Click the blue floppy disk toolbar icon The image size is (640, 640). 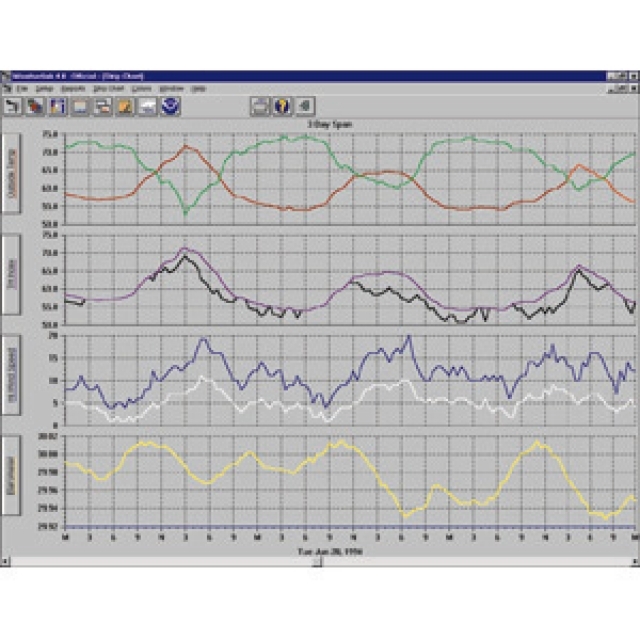point(59,105)
